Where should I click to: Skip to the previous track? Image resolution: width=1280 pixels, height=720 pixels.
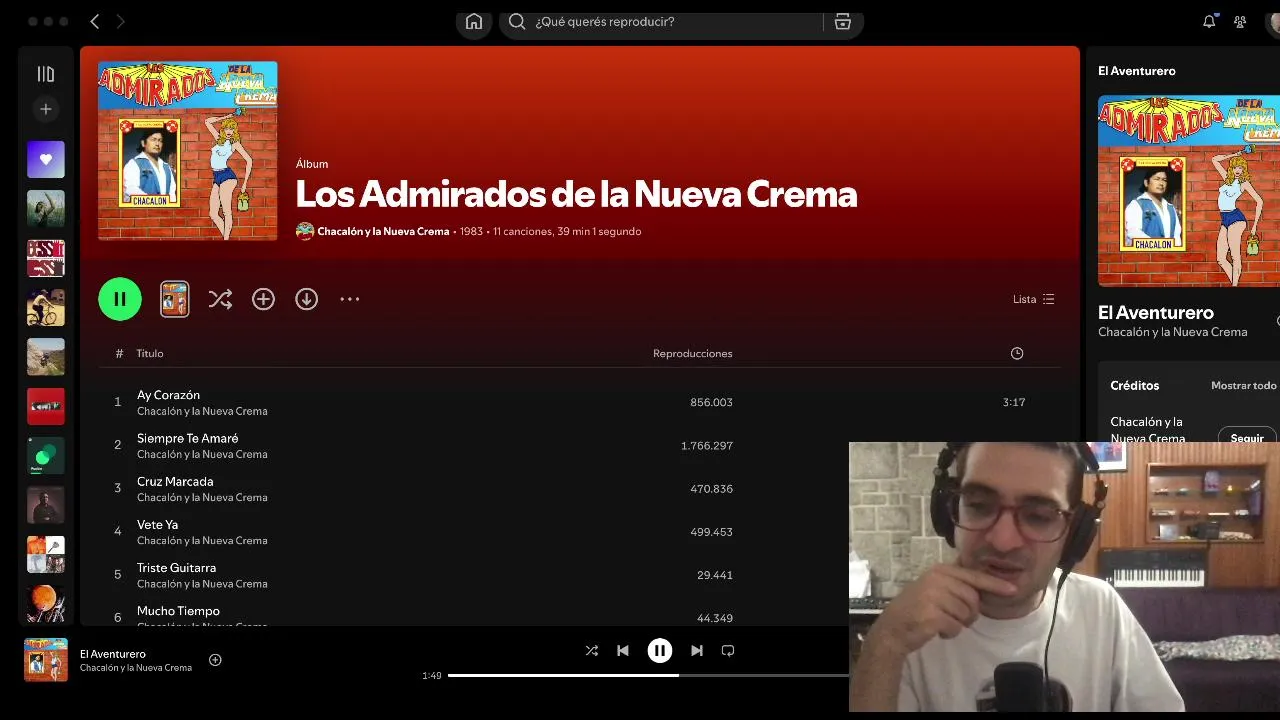coord(623,650)
